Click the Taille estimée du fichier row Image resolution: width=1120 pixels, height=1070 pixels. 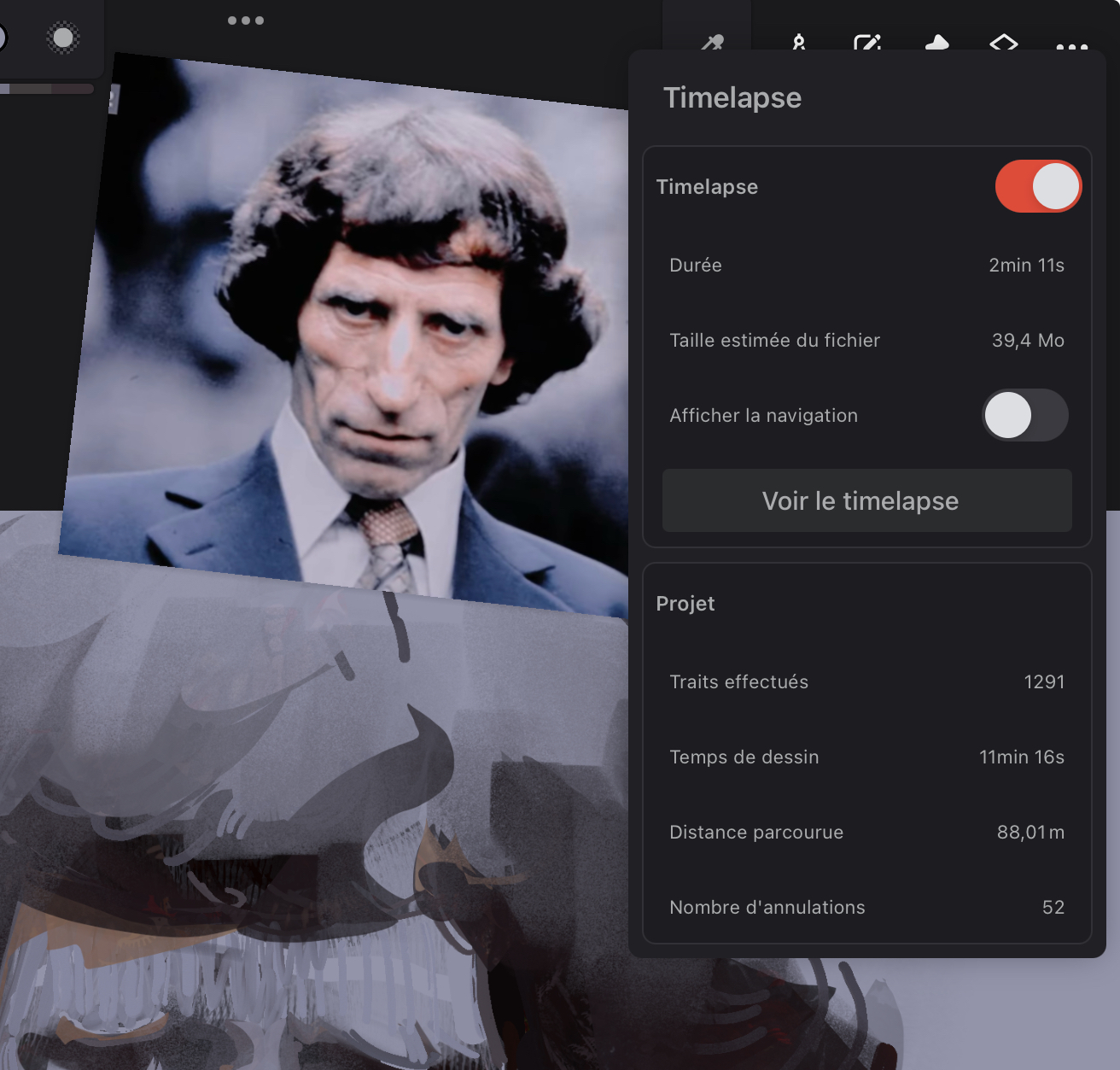point(866,341)
